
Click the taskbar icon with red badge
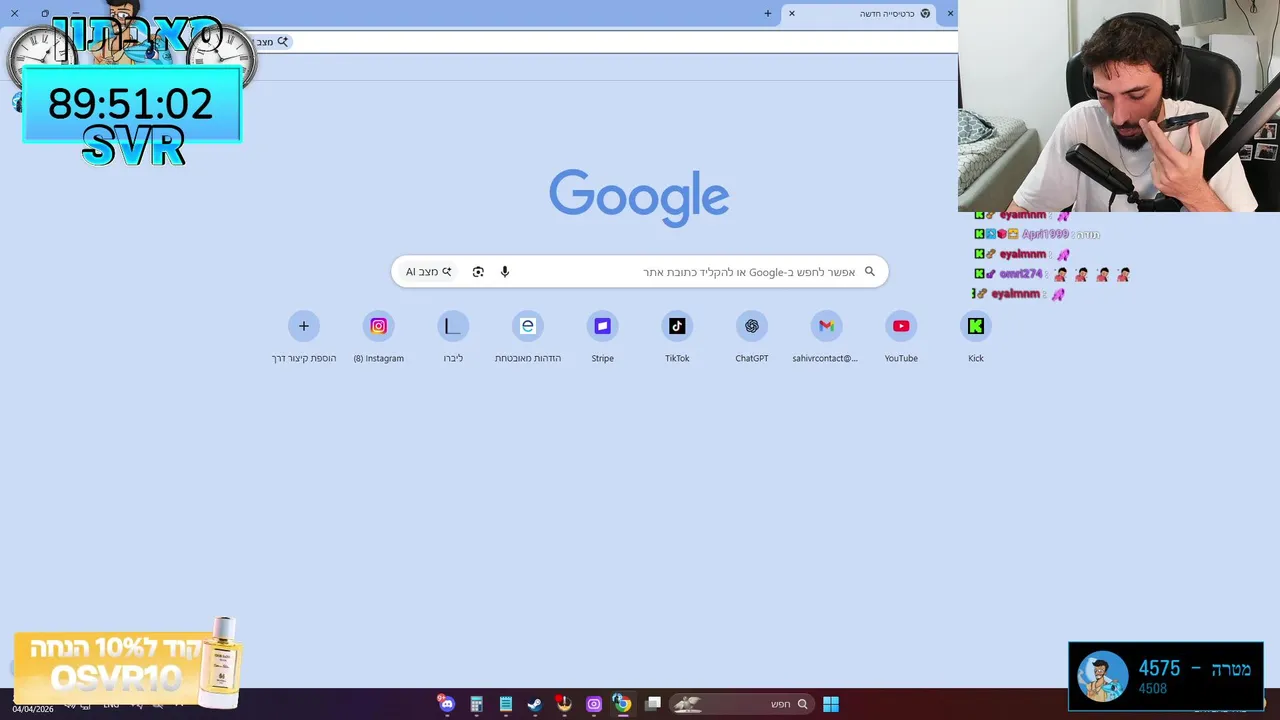point(564,704)
